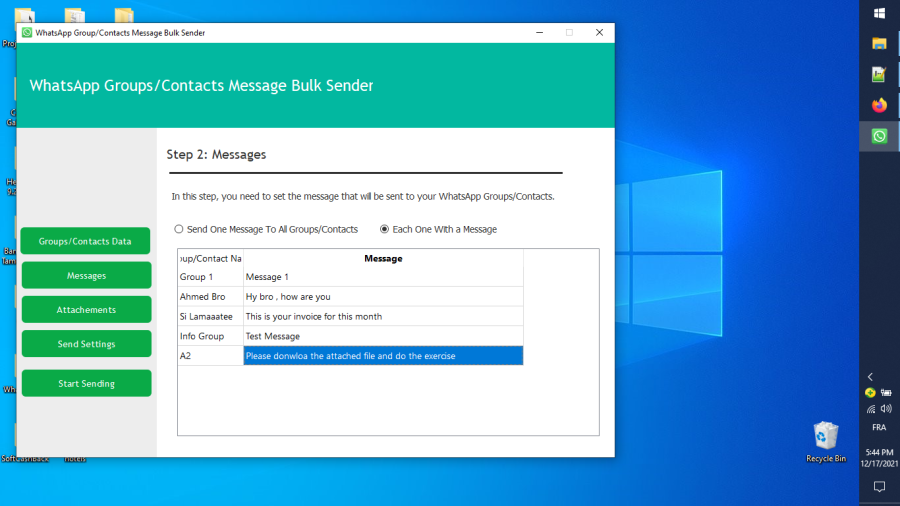Open the Attachements step

pos(86,310)
